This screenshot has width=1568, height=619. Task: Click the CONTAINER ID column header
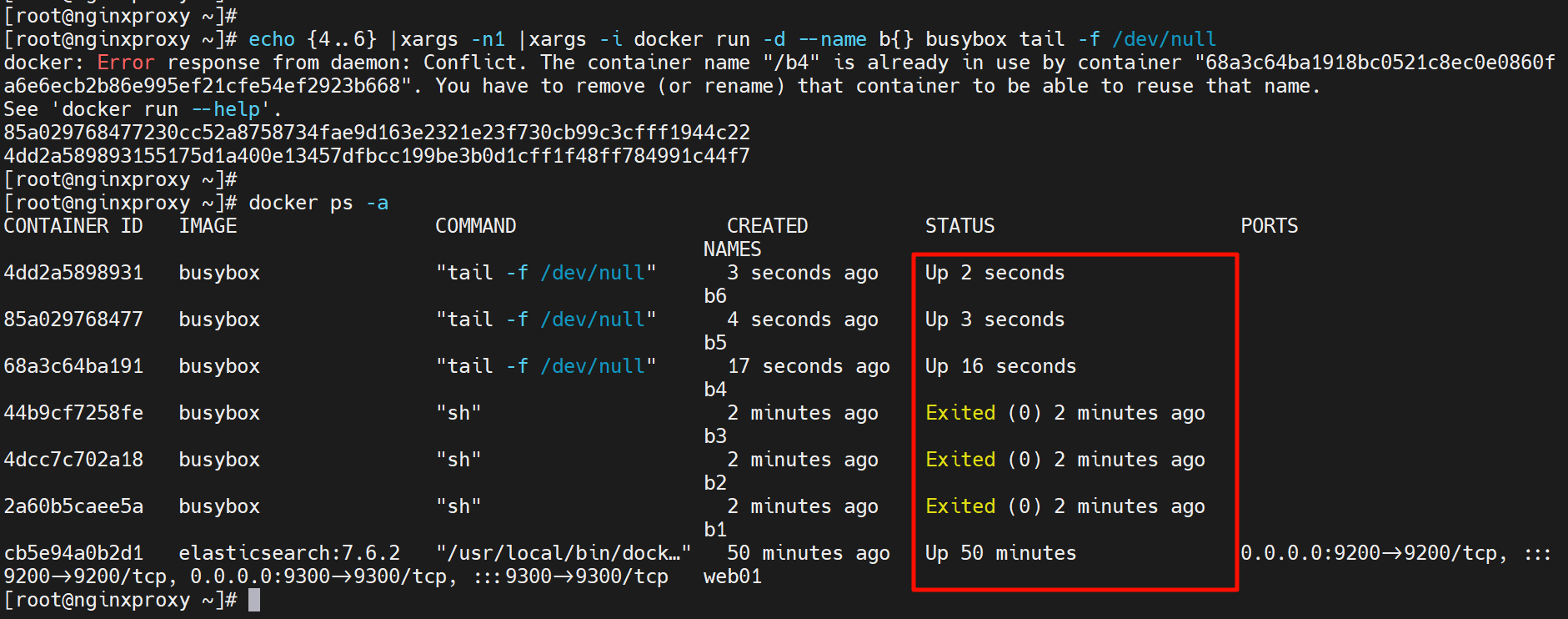point(73,226)
